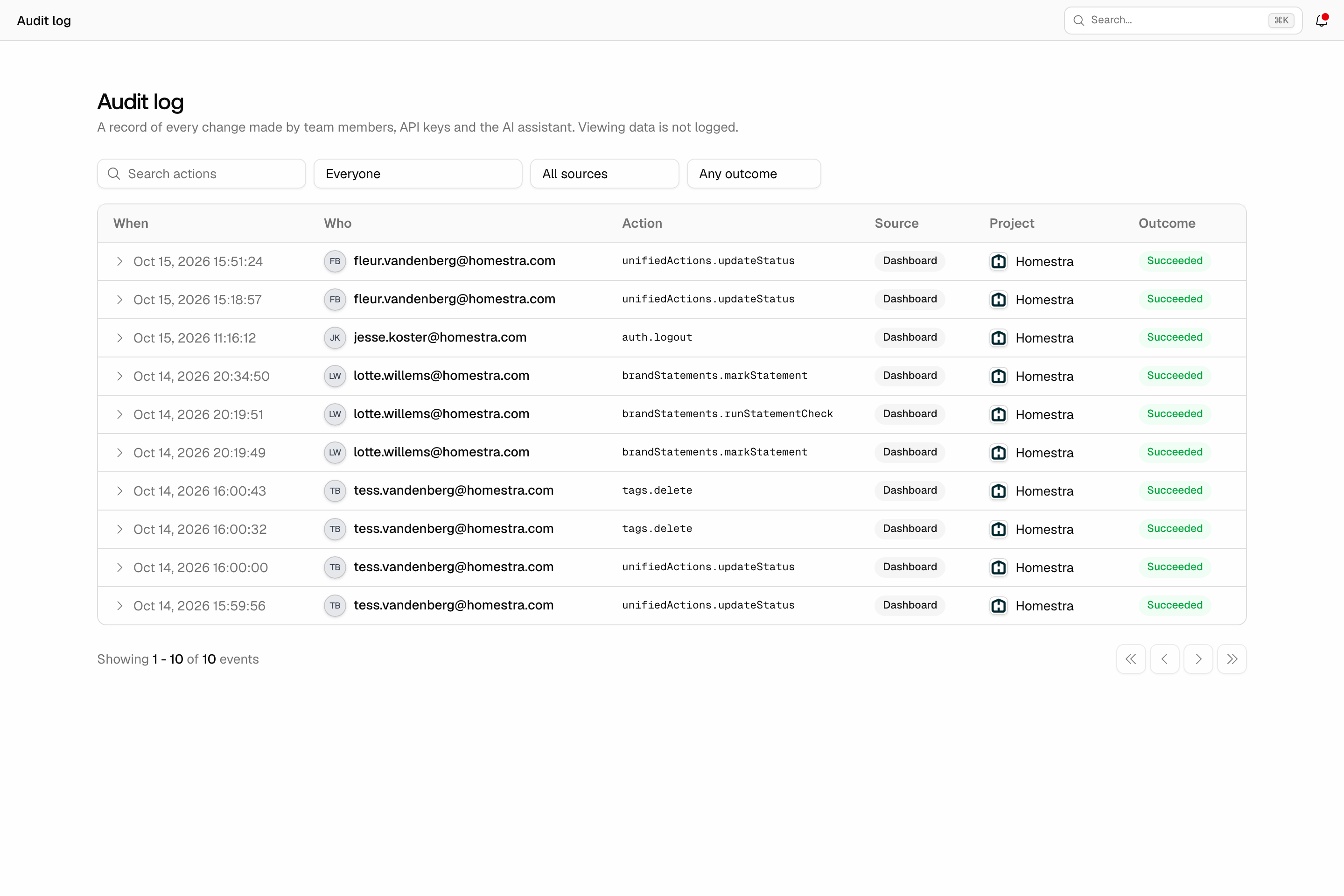This screenshot has width=1344, height=896.
Task: Click the TB avatar in the 16:00:43 row
Action: pyautogui.click(x=335, y=491)
